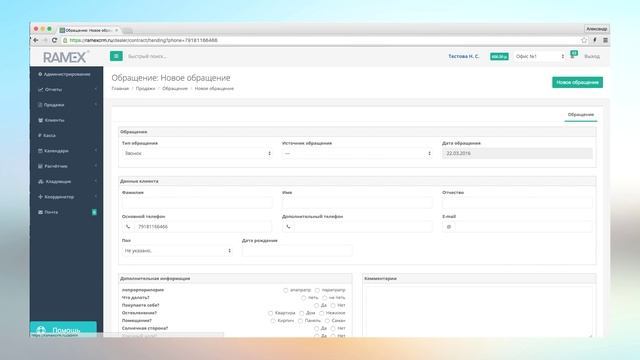Click the green balance badge in header
Viewport: 640px width, 360px height.
pyautogui.click(x=499, y=56)
